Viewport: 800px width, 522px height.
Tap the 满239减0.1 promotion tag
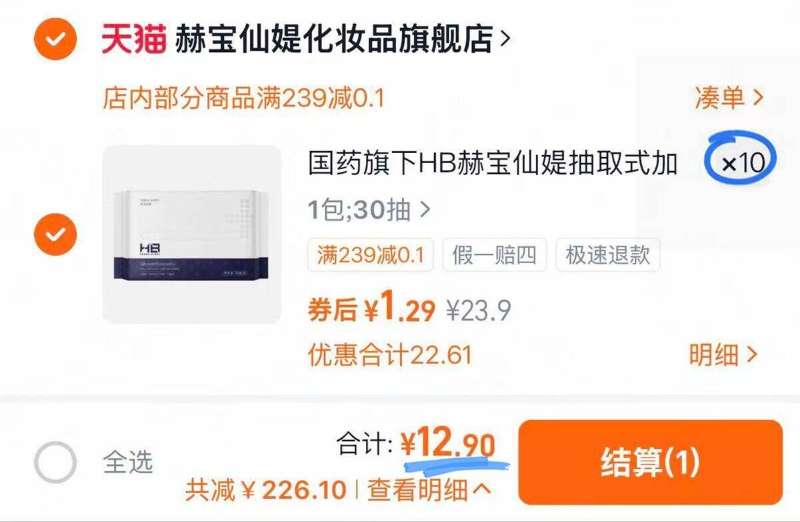coord(370,254)
